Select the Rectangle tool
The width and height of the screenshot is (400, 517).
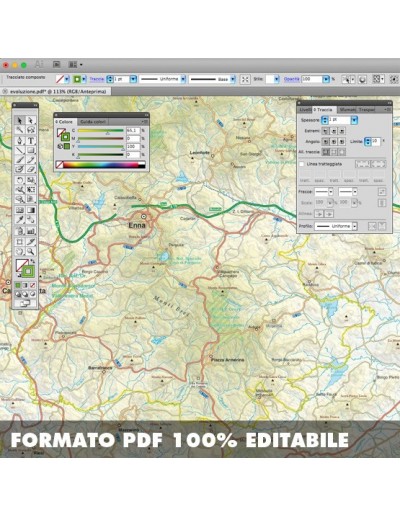30,150
